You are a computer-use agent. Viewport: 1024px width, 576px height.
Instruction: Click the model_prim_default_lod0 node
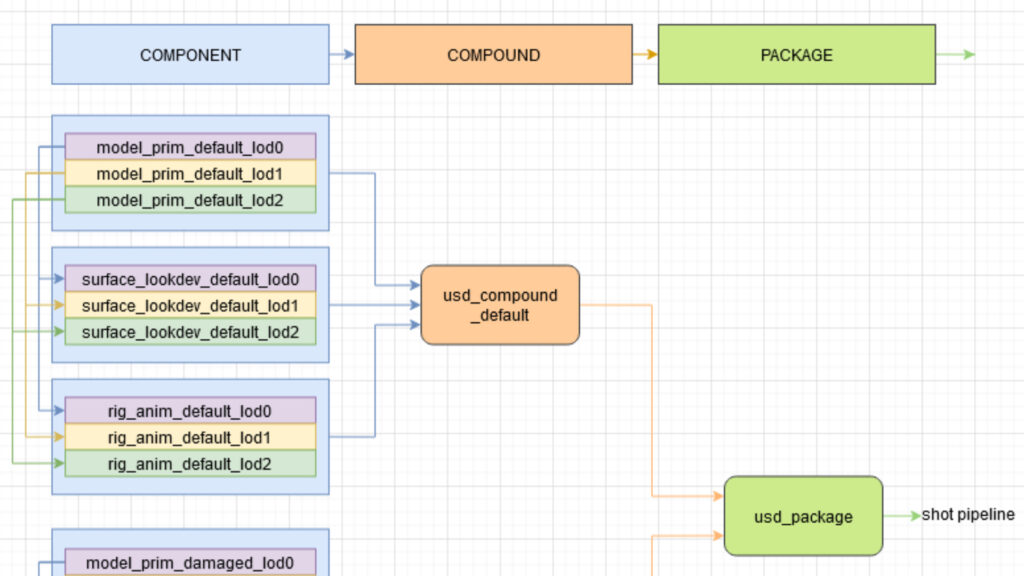(x=190, y=147)
